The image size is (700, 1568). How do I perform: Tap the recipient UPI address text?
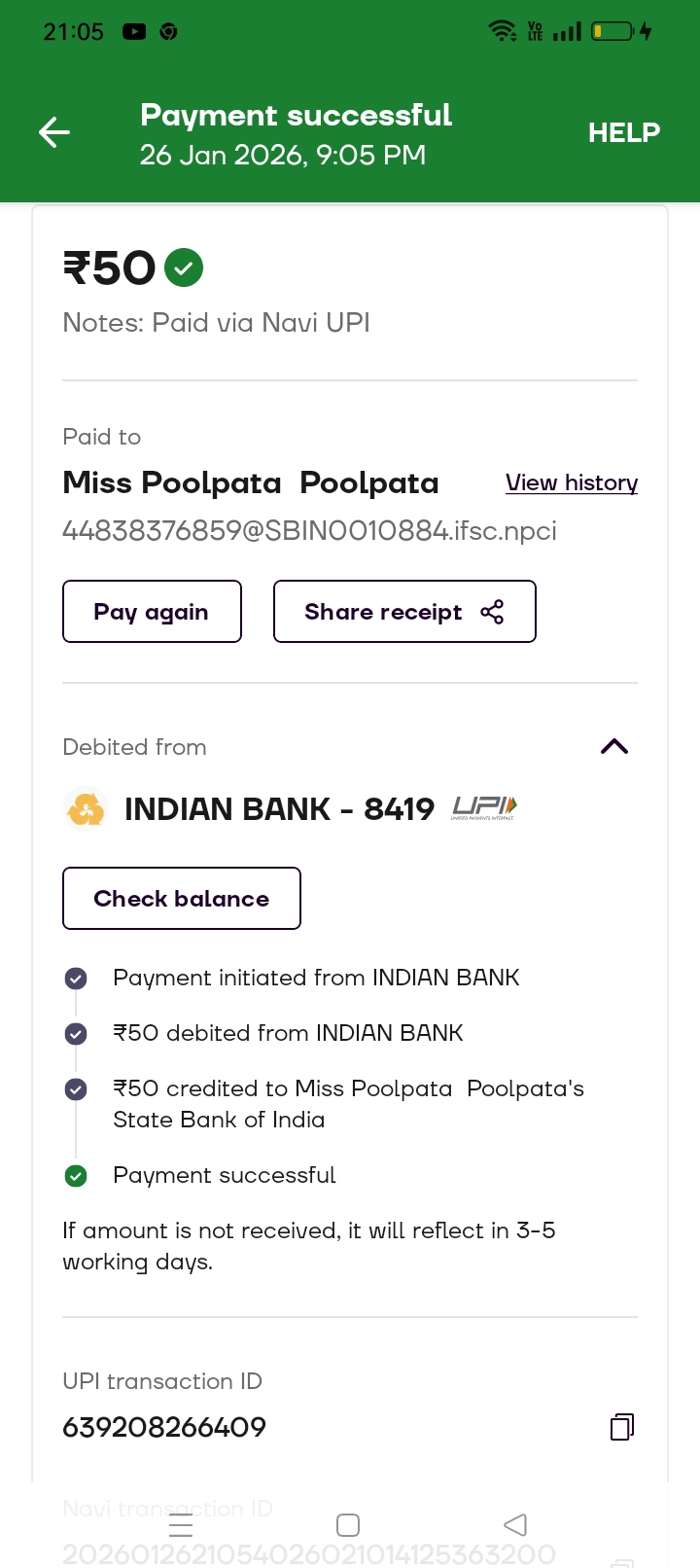pos(309,531)
